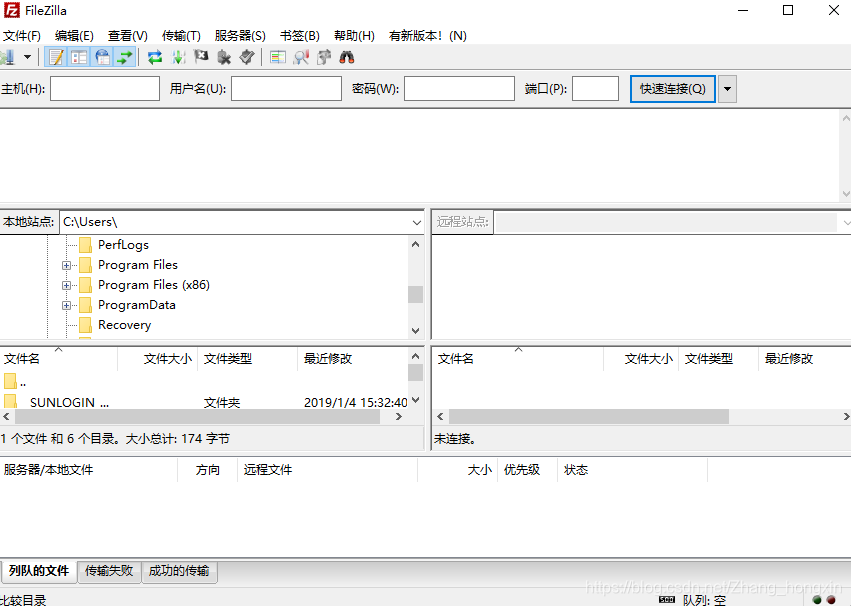Screen dimensions: 851x606
Task: Toggle message log display icon
Action: (x=56, y=57)
